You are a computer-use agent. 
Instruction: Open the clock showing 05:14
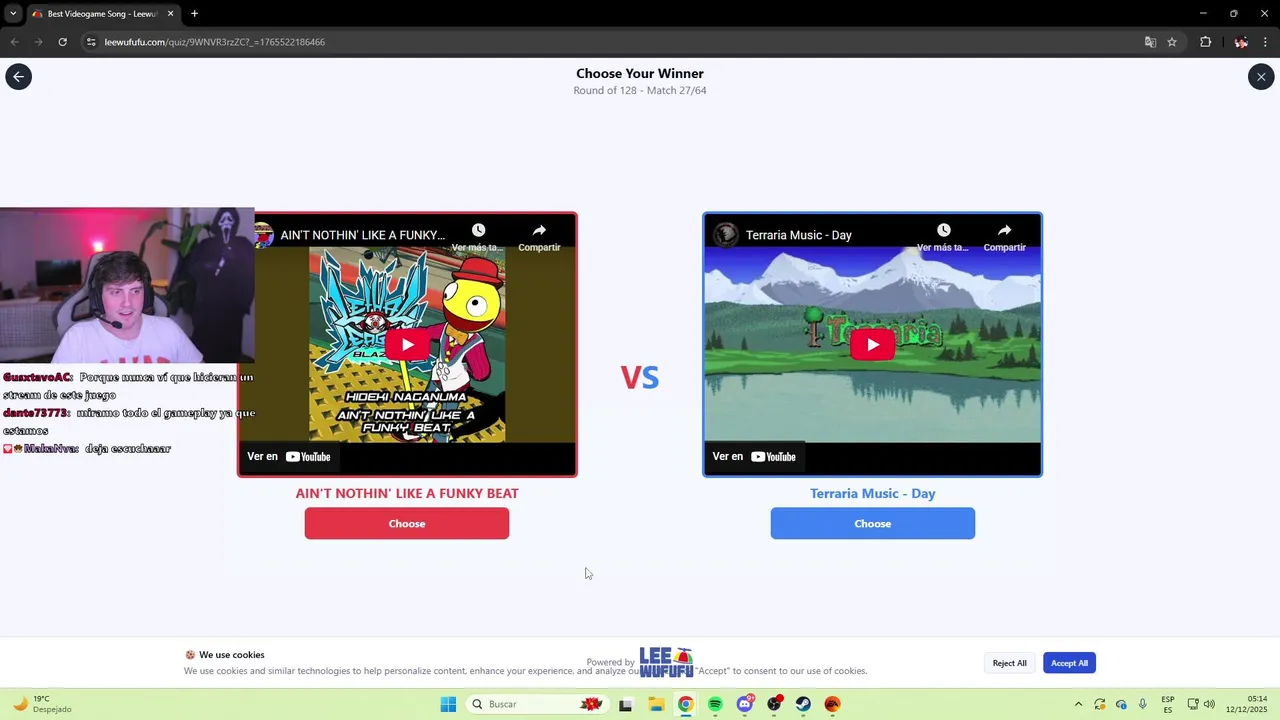click(1246, 704)
